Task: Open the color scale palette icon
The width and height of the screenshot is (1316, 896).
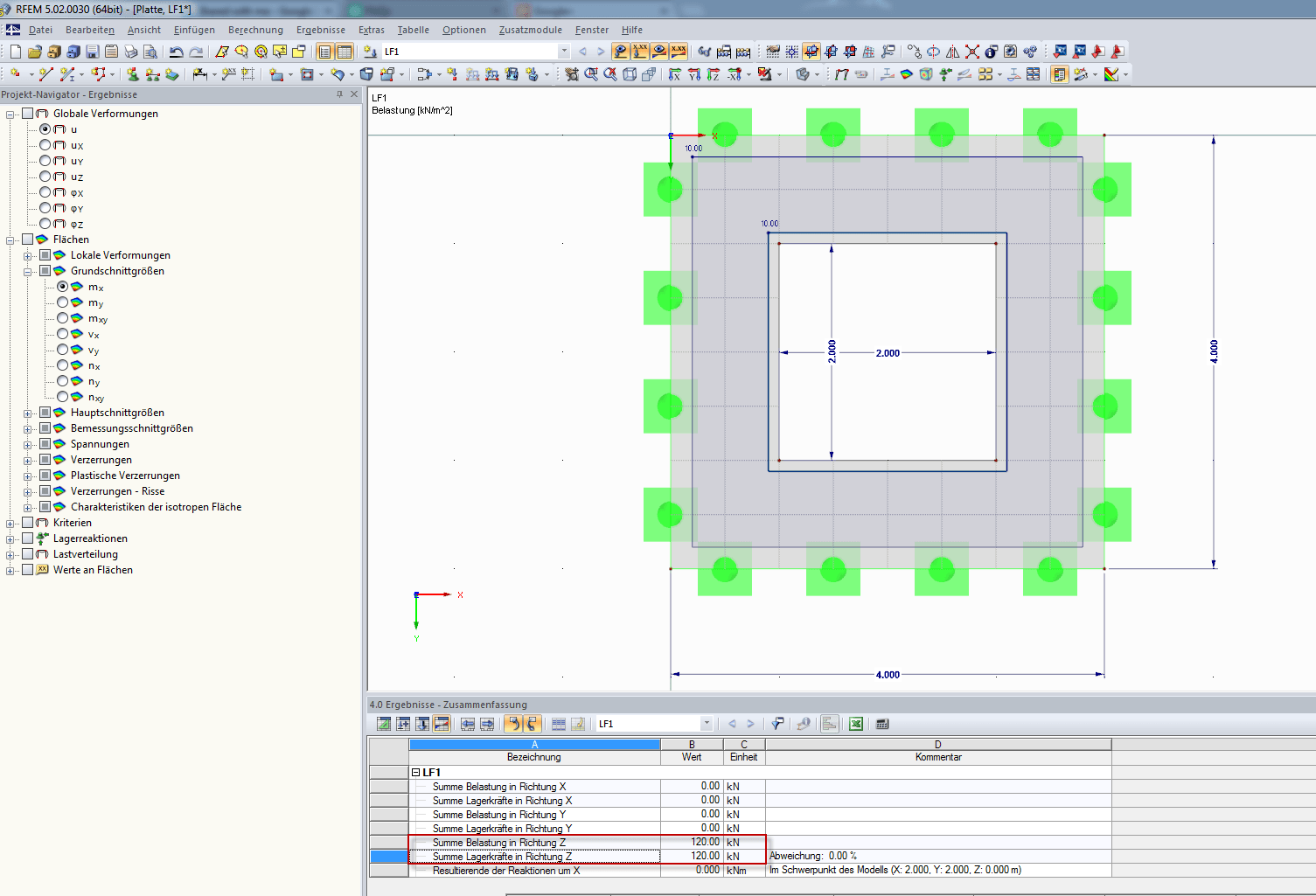Action: click(1111, 74)
